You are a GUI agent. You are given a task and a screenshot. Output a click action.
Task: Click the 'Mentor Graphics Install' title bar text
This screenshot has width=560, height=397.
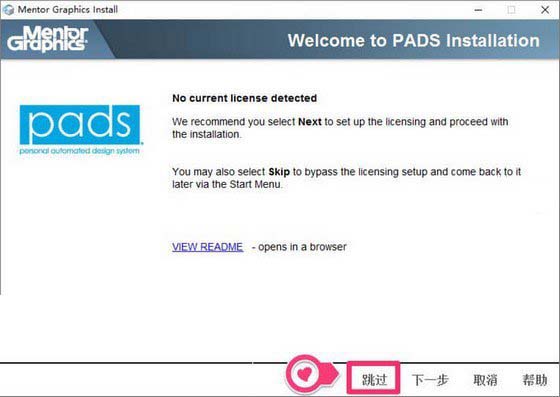click(x=68, y=10)
